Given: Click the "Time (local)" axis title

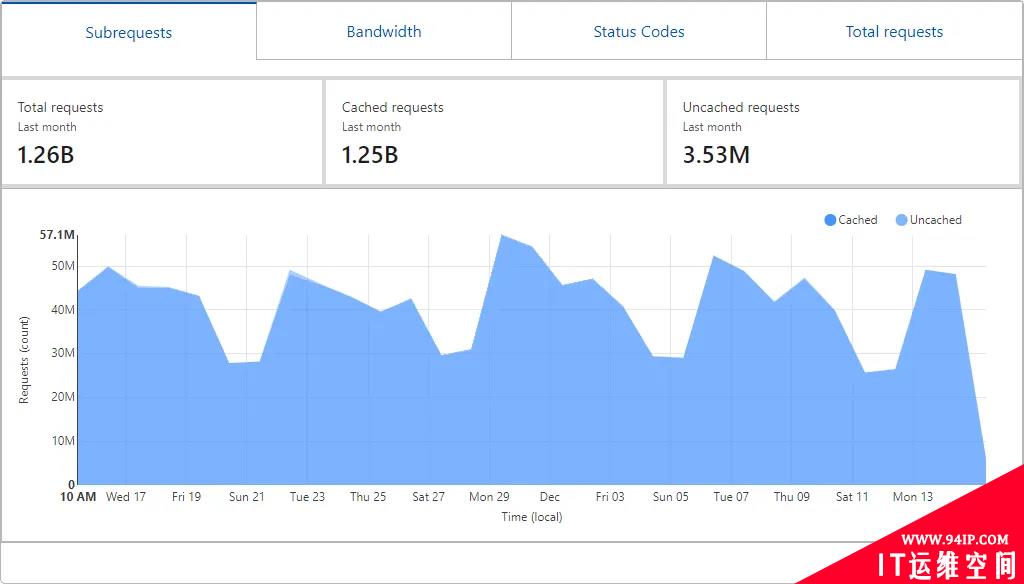Looking at the screenshot, I should pos(532,517).
